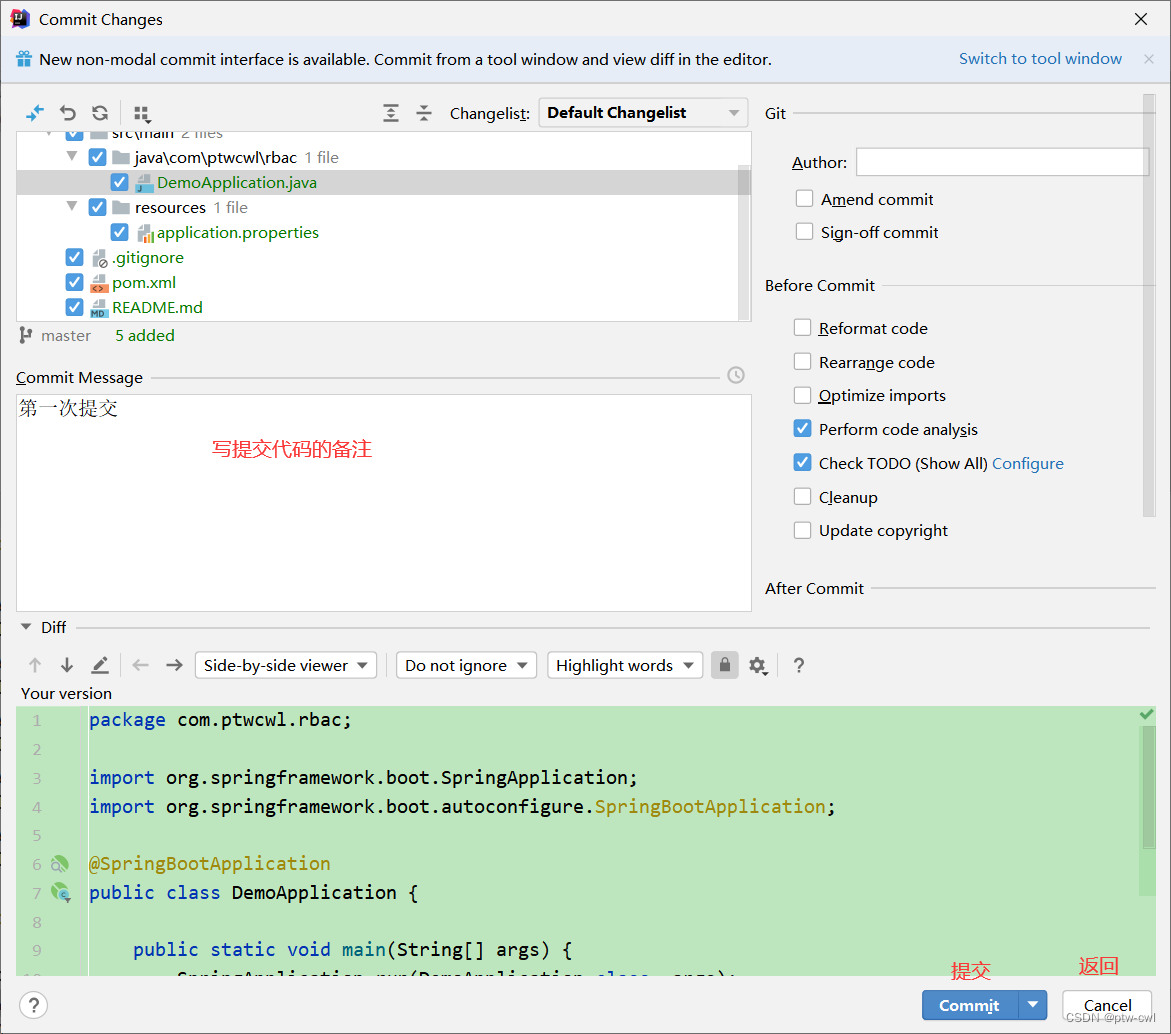
Task: Select application.properties in the tree
Action: pos(237,232)
